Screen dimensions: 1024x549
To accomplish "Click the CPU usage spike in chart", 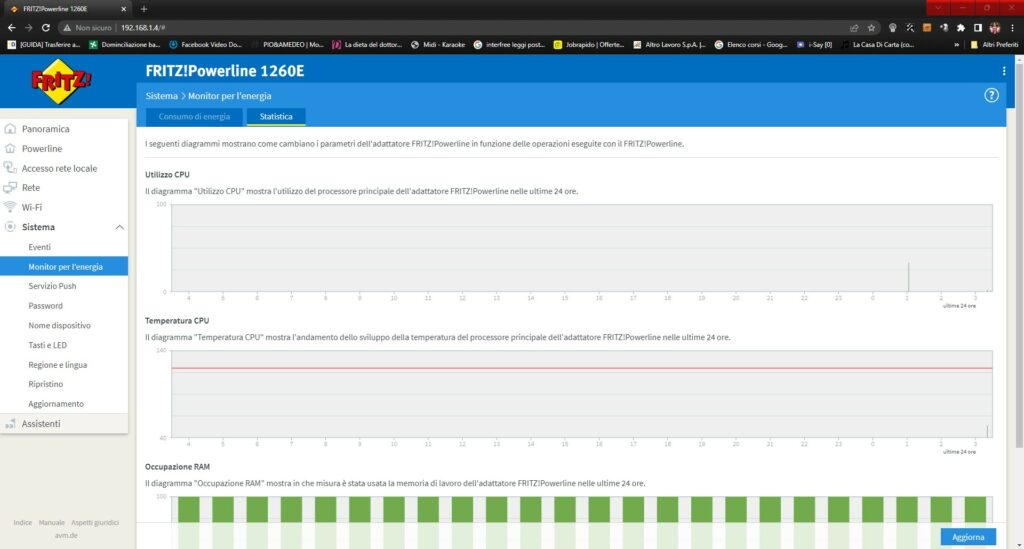I will coord(908,277).
